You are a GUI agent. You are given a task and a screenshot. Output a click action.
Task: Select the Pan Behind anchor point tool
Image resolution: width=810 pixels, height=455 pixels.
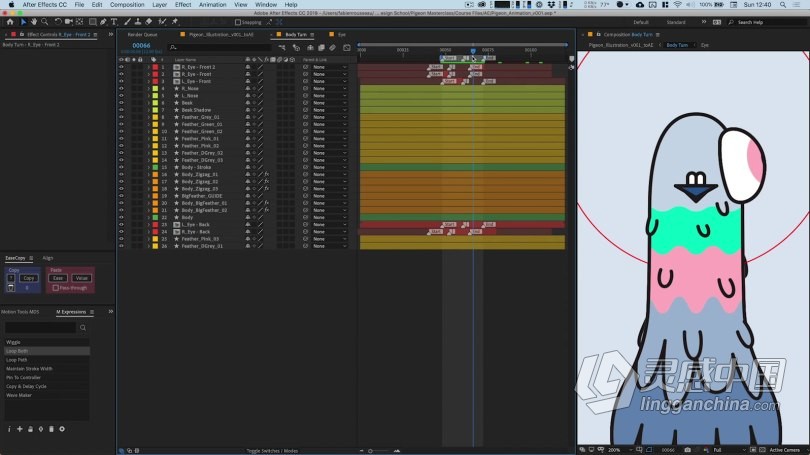click(x=80, y=22)
